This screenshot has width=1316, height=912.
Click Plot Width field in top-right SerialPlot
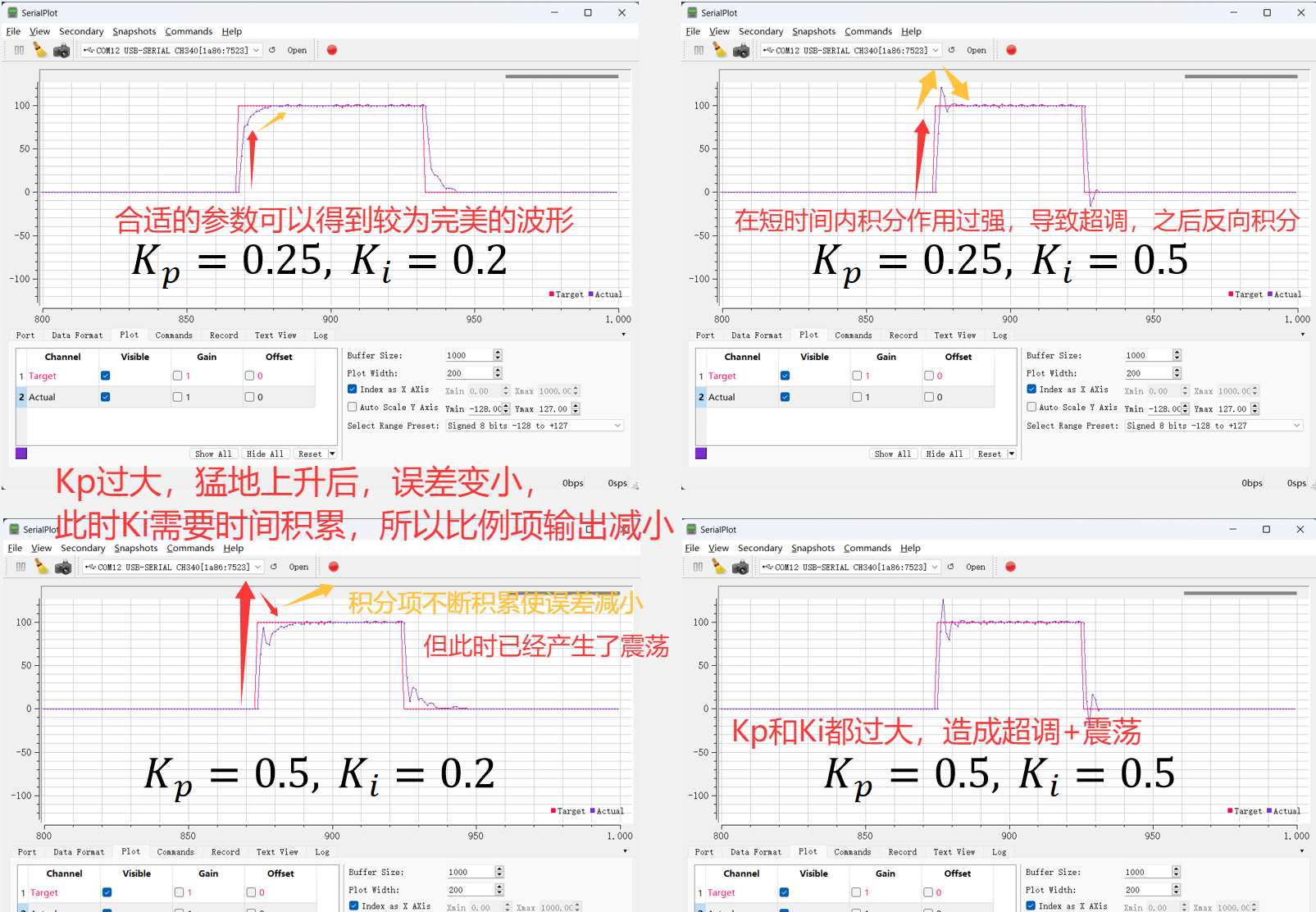pyautogui.click(x=1153, y=373)
